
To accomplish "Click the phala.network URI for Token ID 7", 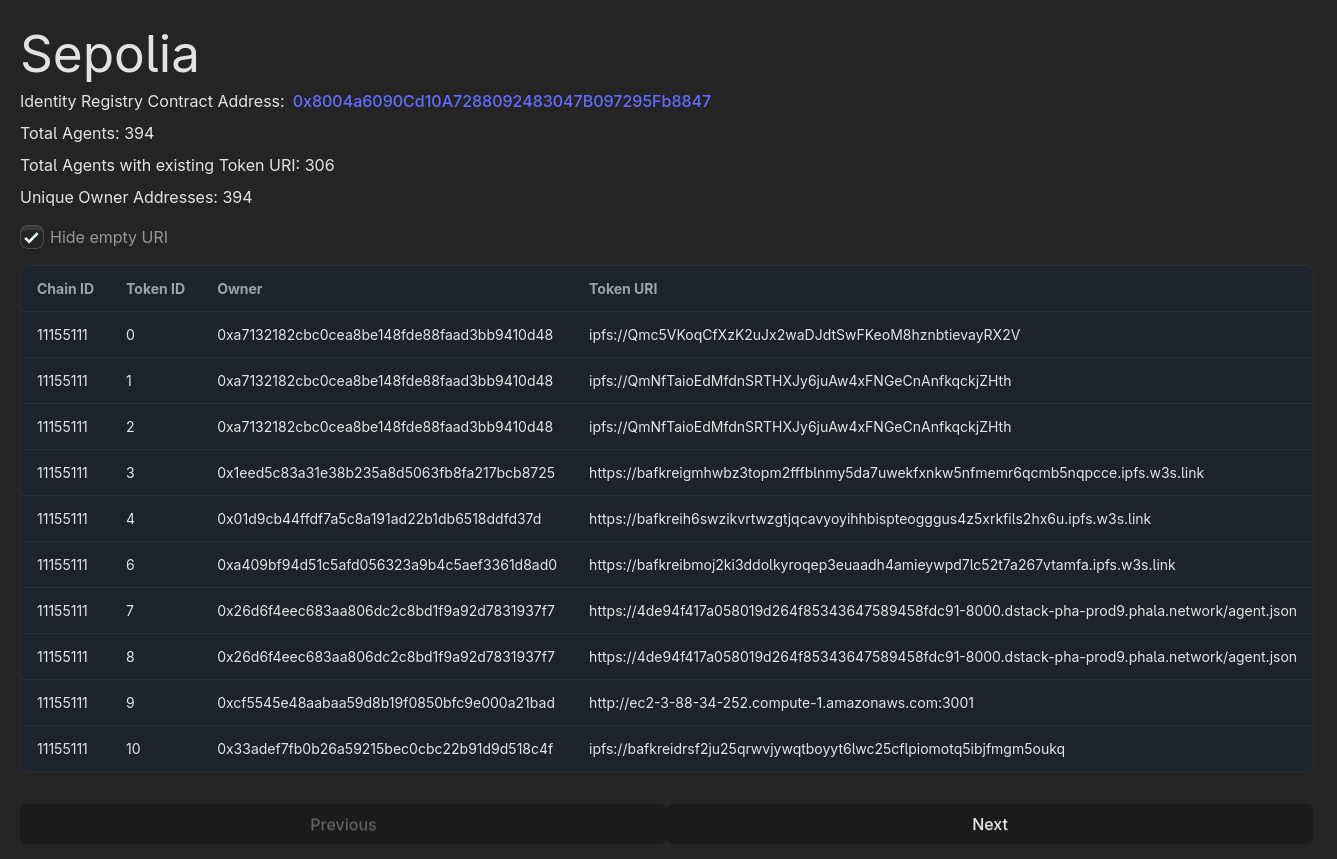I will (x=942, y=611).
